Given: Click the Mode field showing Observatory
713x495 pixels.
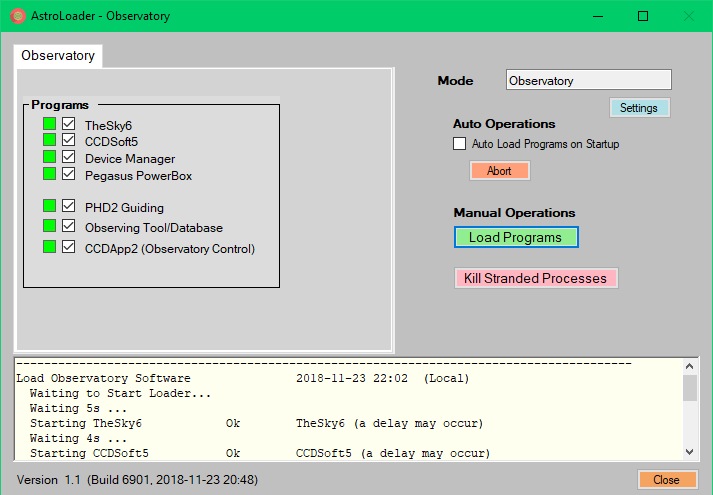Looking at the screenshot, I should (x=588, y=80).
